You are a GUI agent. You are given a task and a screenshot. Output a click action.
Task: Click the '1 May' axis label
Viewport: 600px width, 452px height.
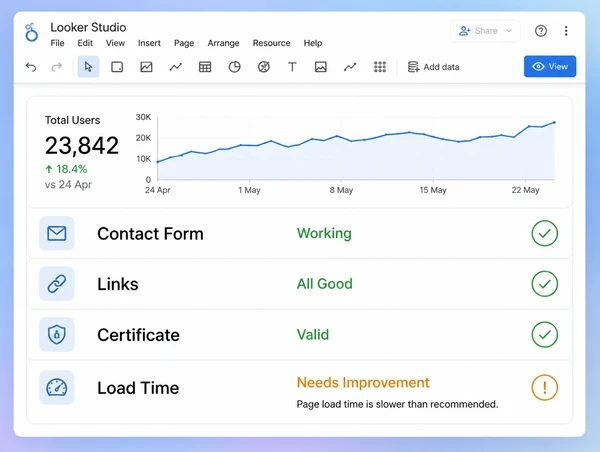[249, 190]
